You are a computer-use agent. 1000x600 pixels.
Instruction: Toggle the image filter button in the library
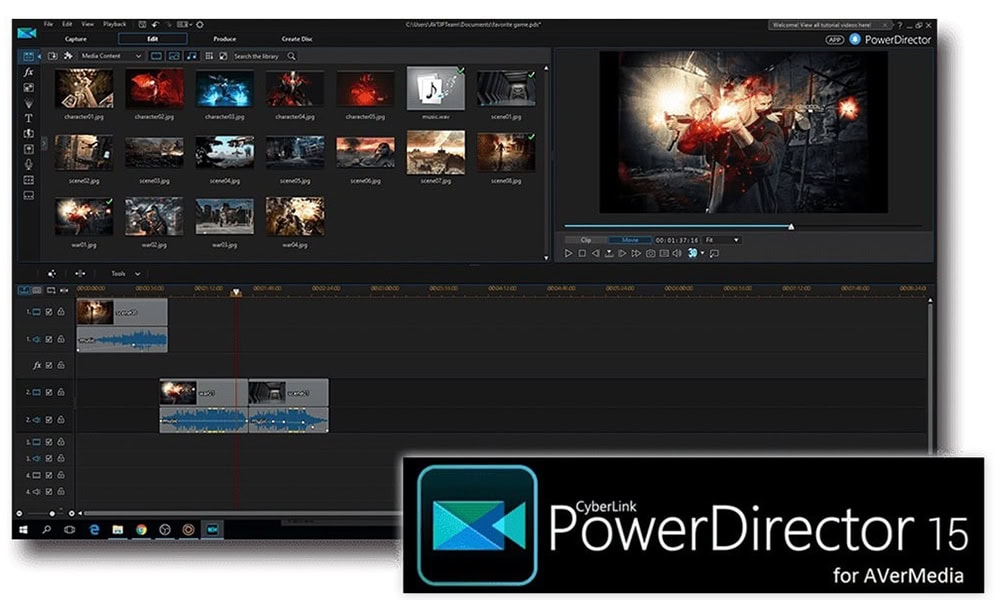tap(173, 56)
